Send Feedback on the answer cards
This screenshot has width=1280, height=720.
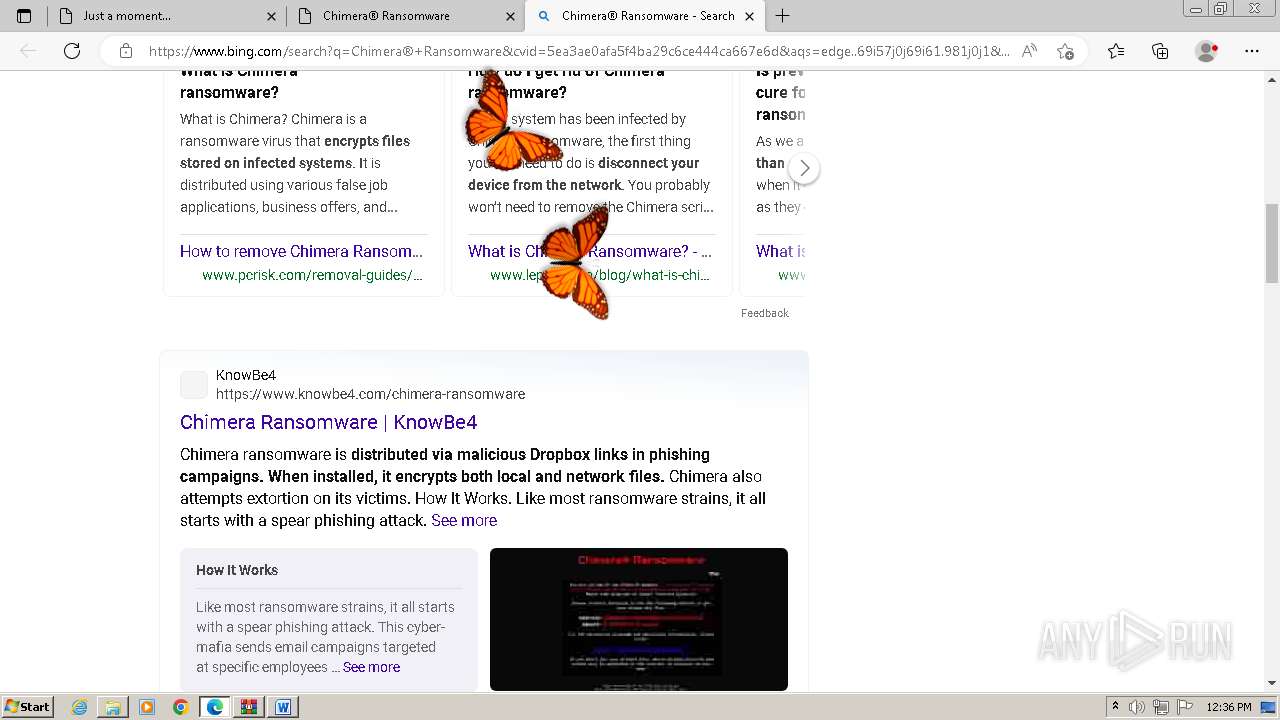765,313
